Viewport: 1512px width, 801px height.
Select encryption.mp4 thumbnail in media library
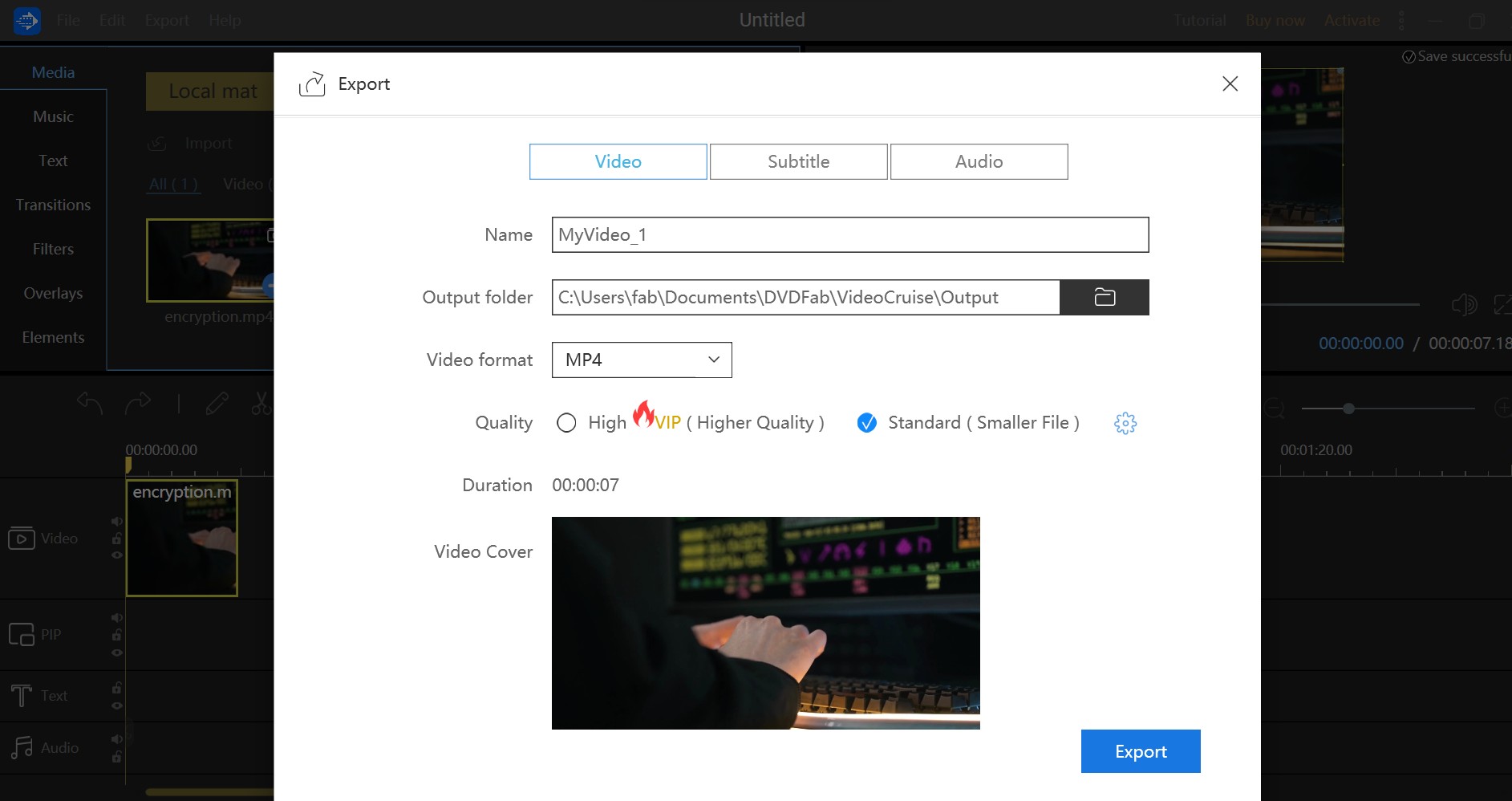point(210,260)
